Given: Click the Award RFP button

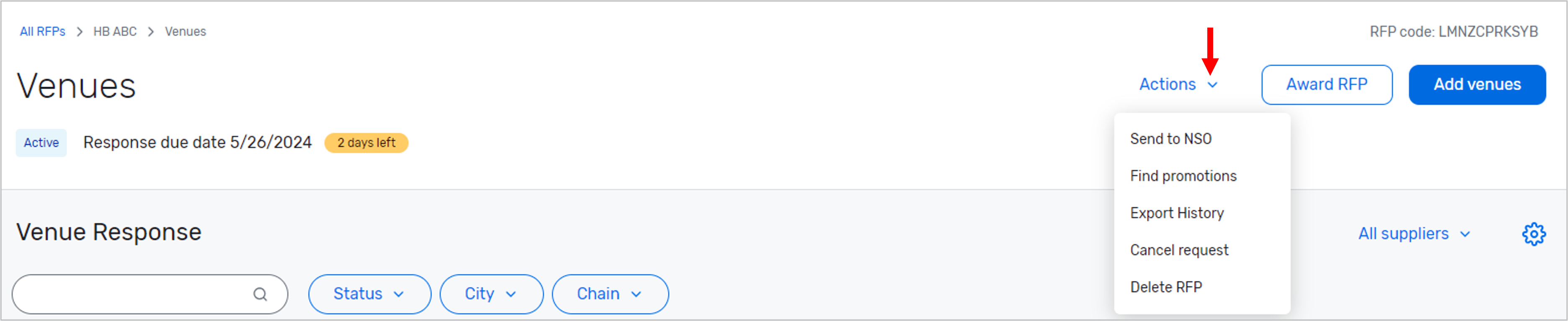Looking at the screenshot, I should pos(1327,84).
